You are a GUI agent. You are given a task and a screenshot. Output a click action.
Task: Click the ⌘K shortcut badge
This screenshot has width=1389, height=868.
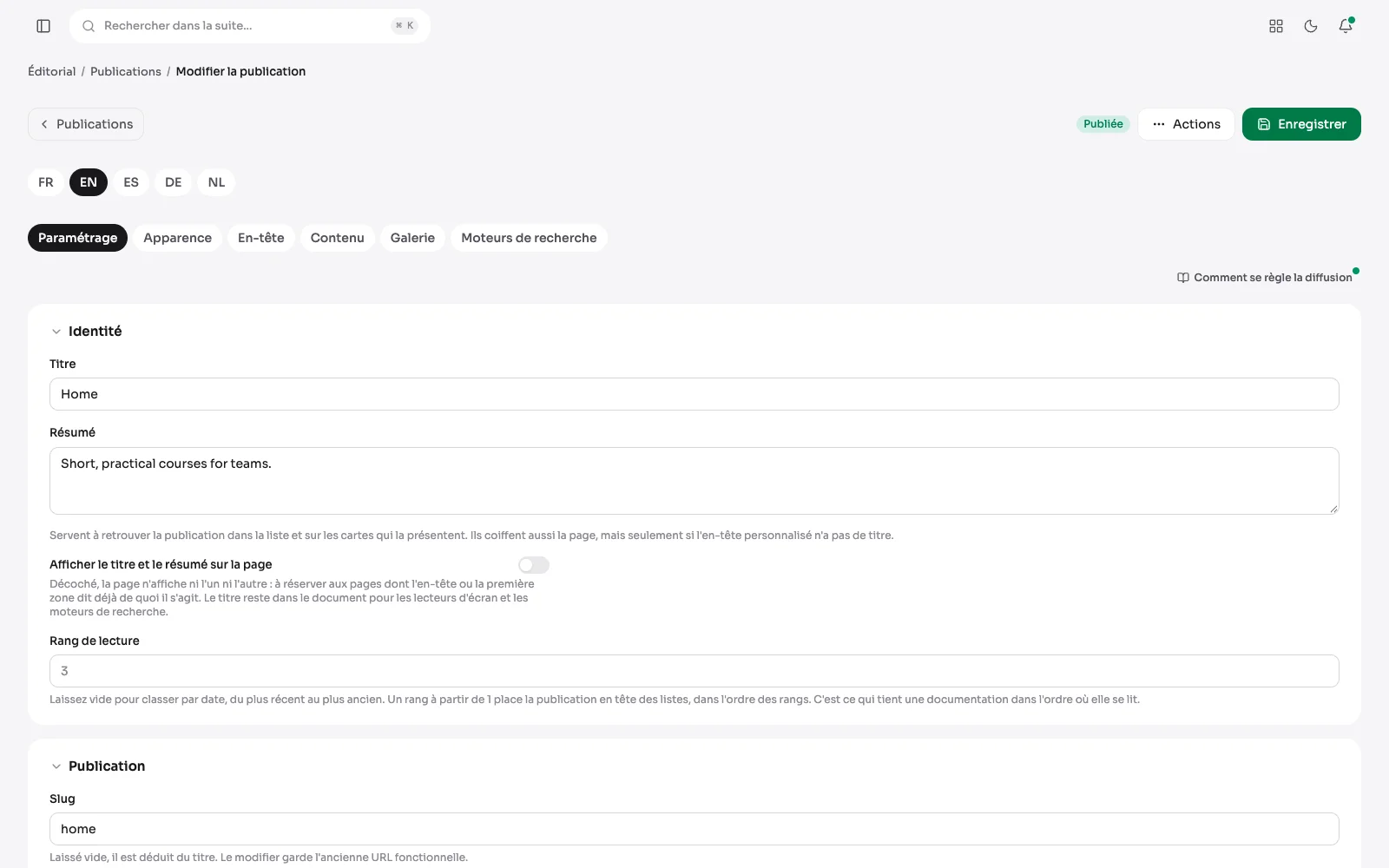click(x=405, y=26)
